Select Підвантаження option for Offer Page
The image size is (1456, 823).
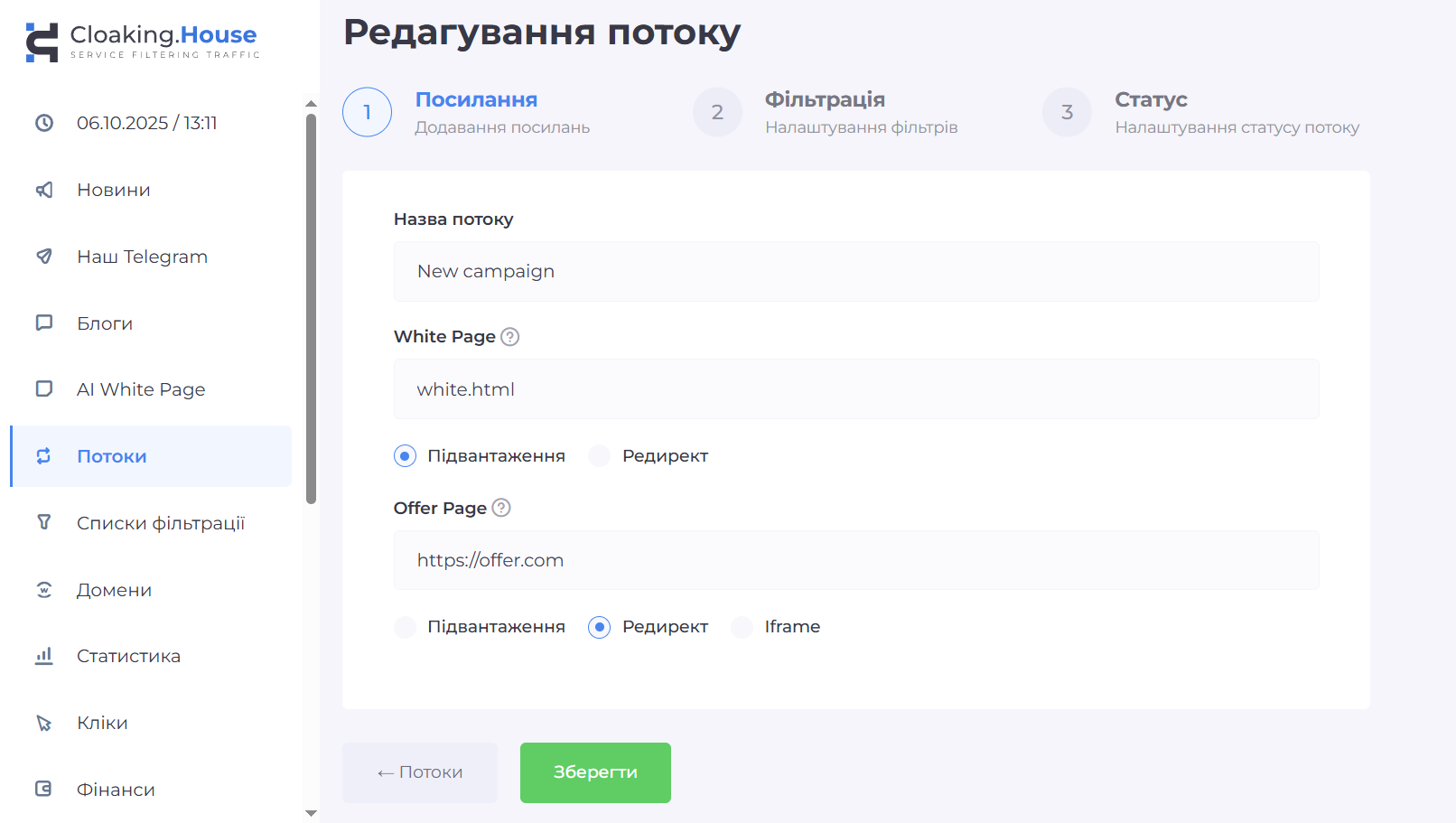tap(406, 627)
